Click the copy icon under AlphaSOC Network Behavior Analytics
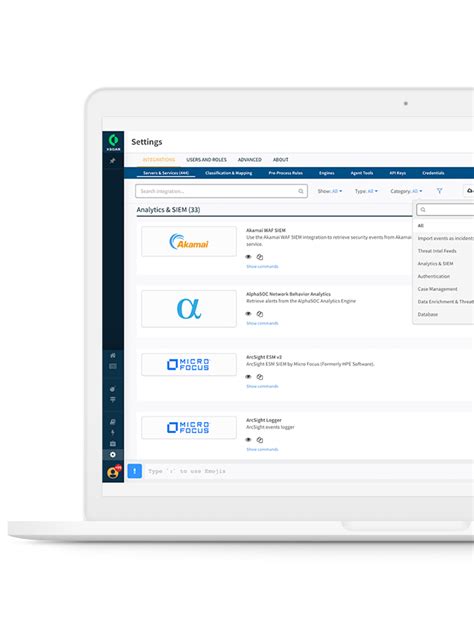Image resolution: width=474 pixels, height=630 pixels. click(260, 314)
